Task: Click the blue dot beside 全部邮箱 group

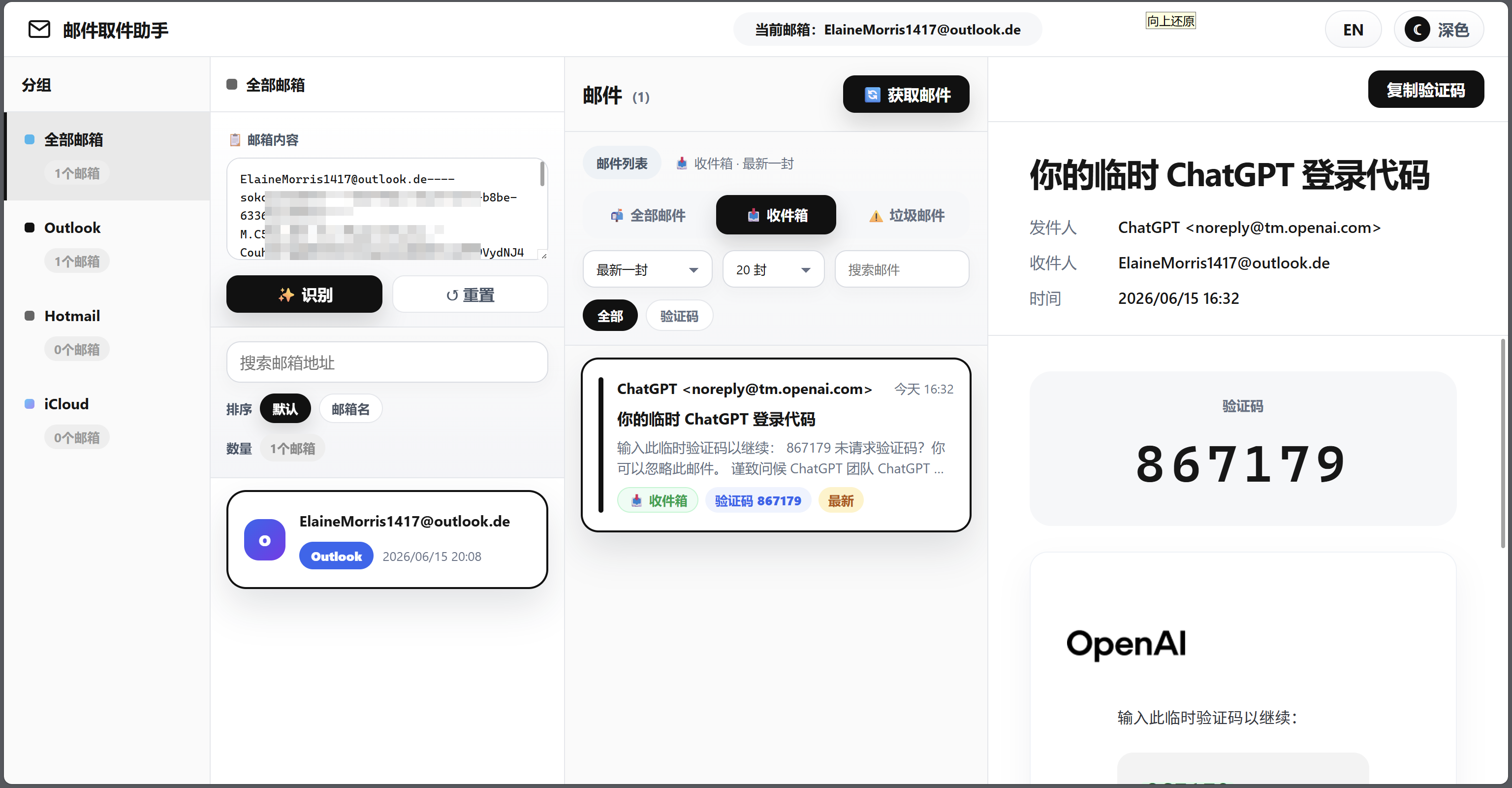Action: (30, 140)
